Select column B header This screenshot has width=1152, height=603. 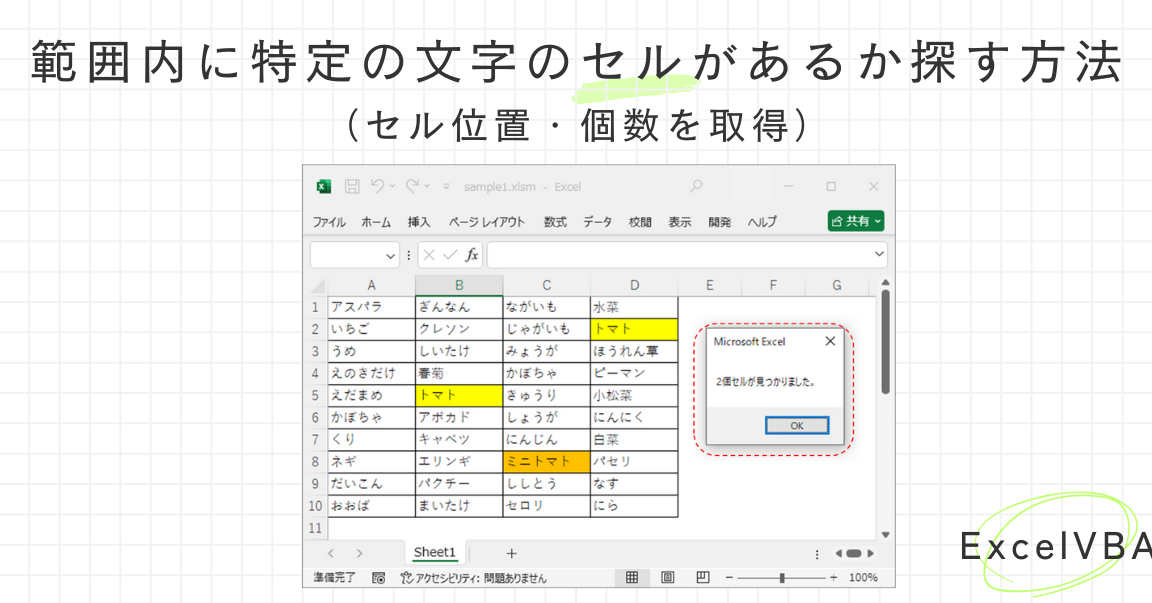pos(459,286)
